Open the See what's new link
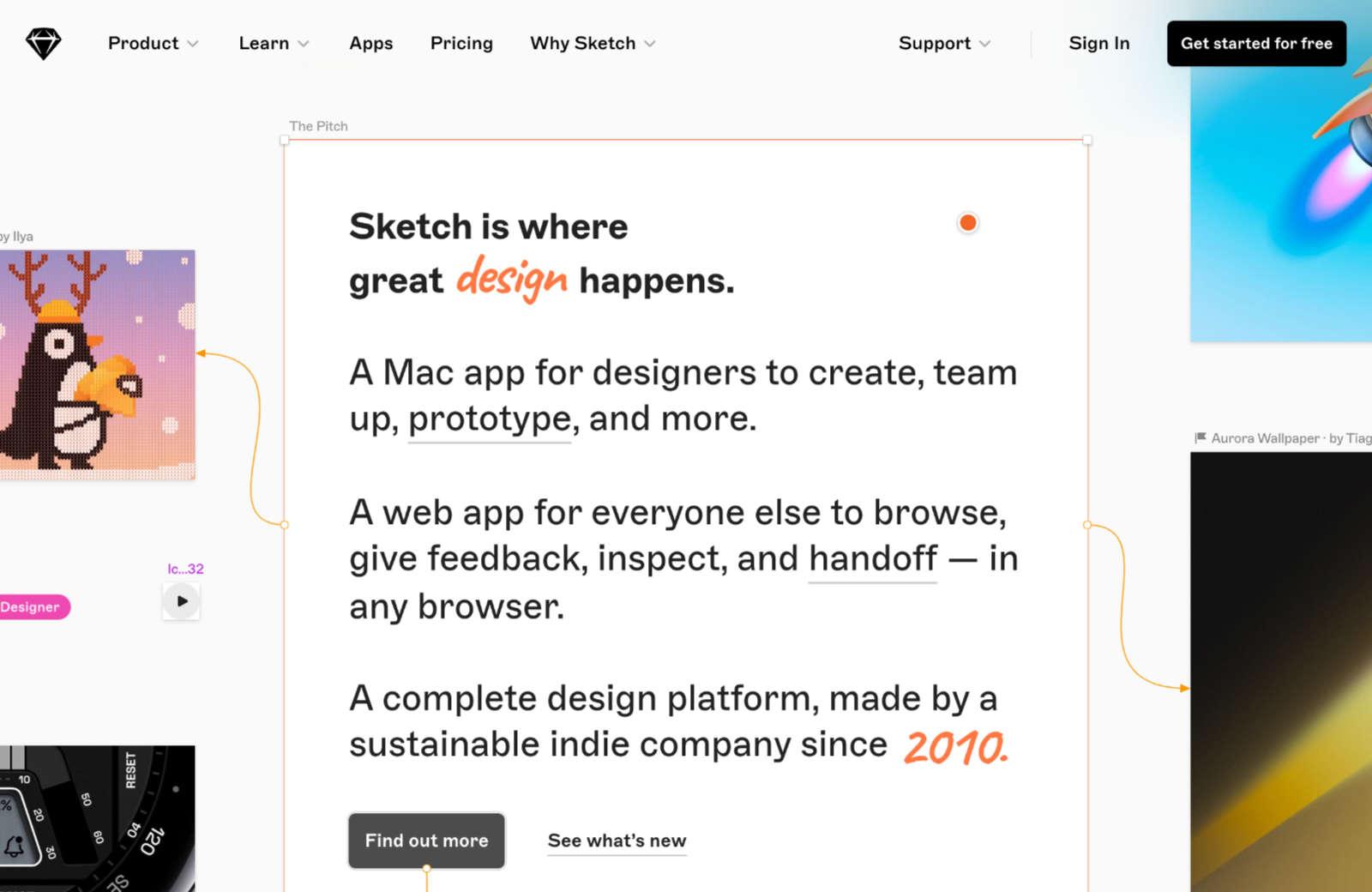The height and width of the screenshot is (892, 1372). (617, 841)
